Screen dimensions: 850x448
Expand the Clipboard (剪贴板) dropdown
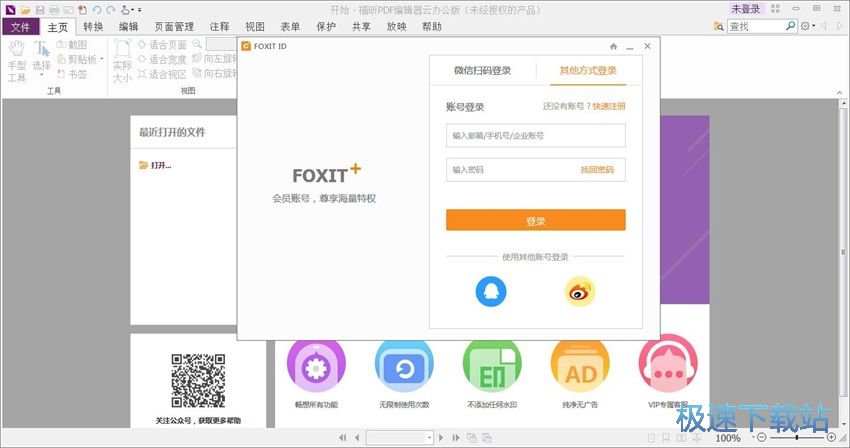[x=102, y=59]
